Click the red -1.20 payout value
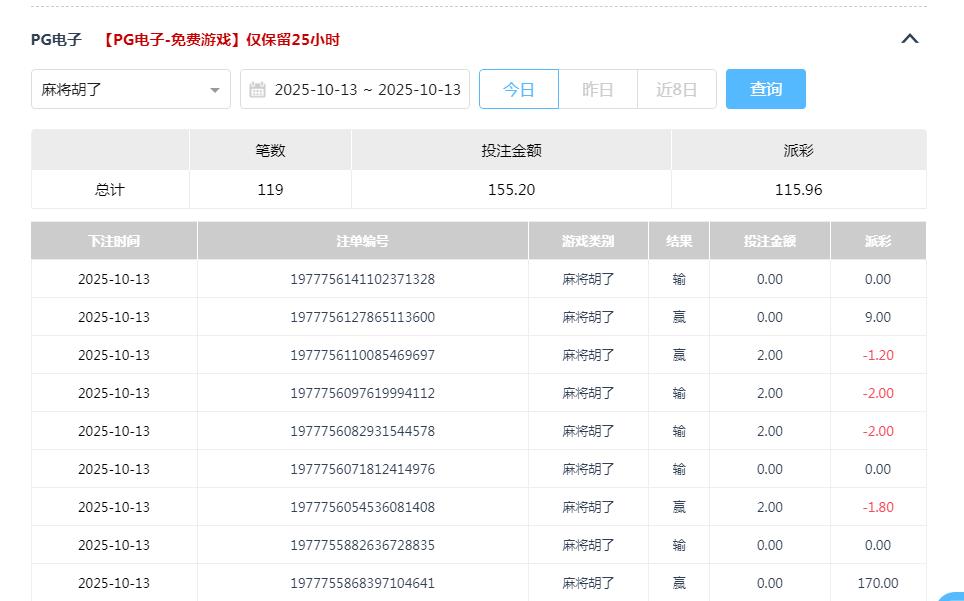Image resolution: width=964 pixels, height=601 pixels. tap(877, 355)
